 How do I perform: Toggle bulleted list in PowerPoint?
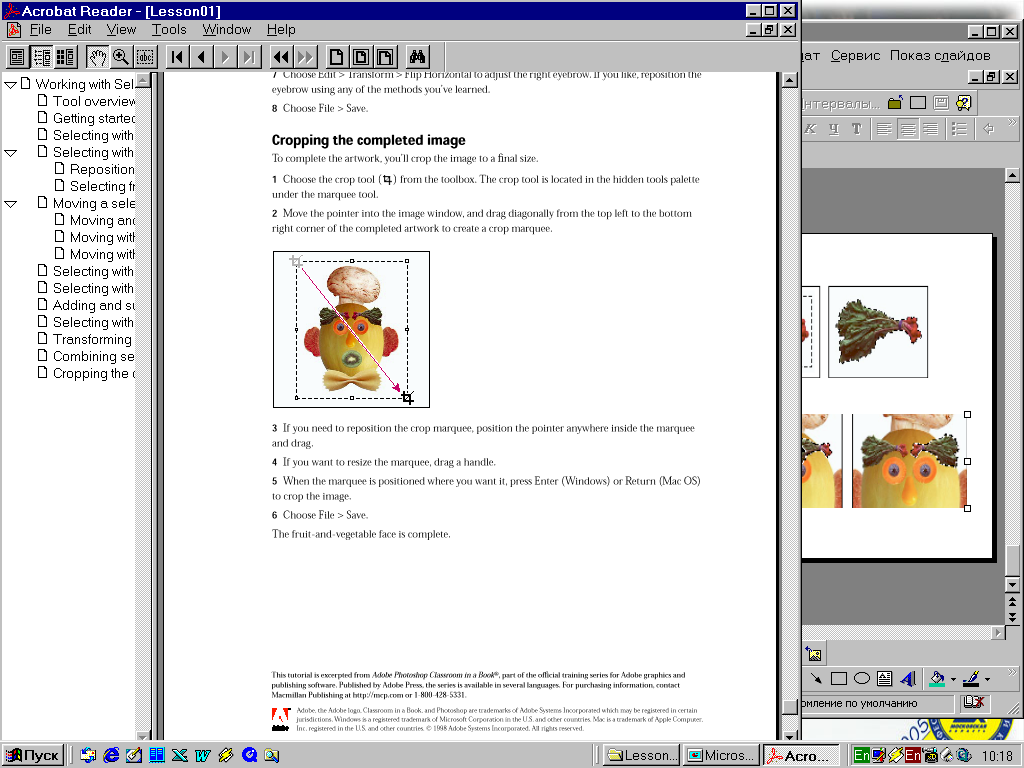point(959,129)
